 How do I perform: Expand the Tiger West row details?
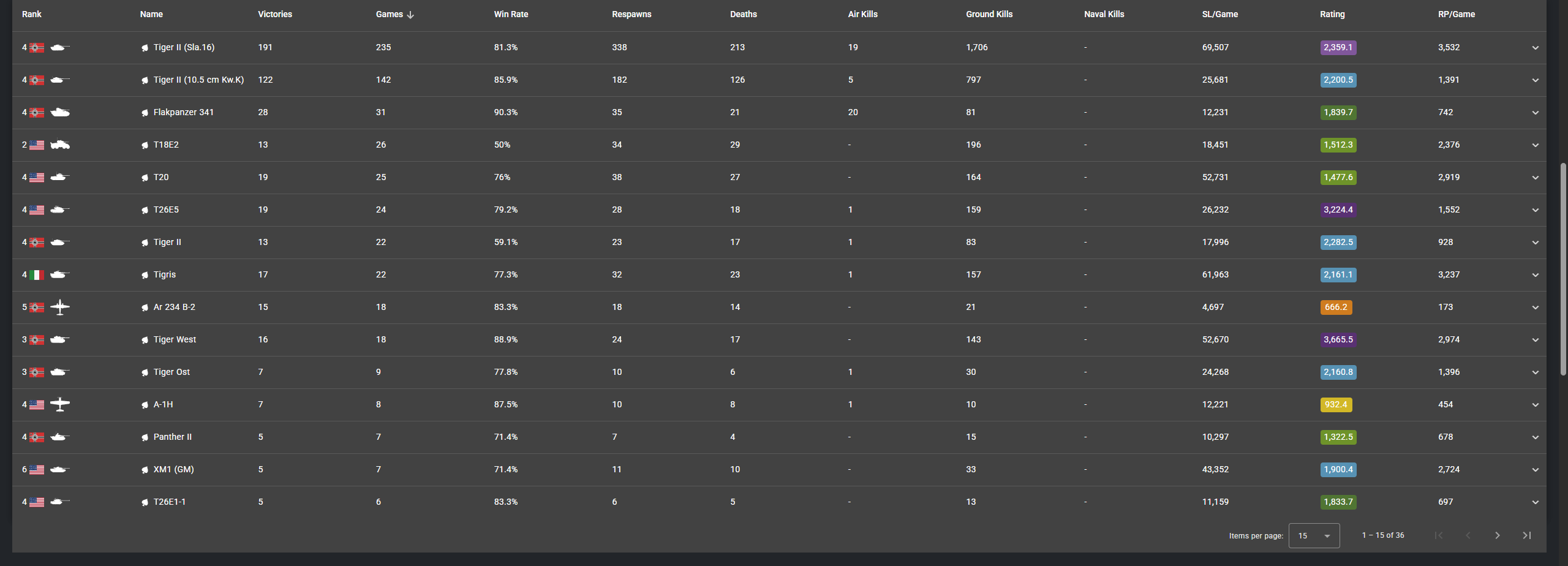pos(1535,340)
